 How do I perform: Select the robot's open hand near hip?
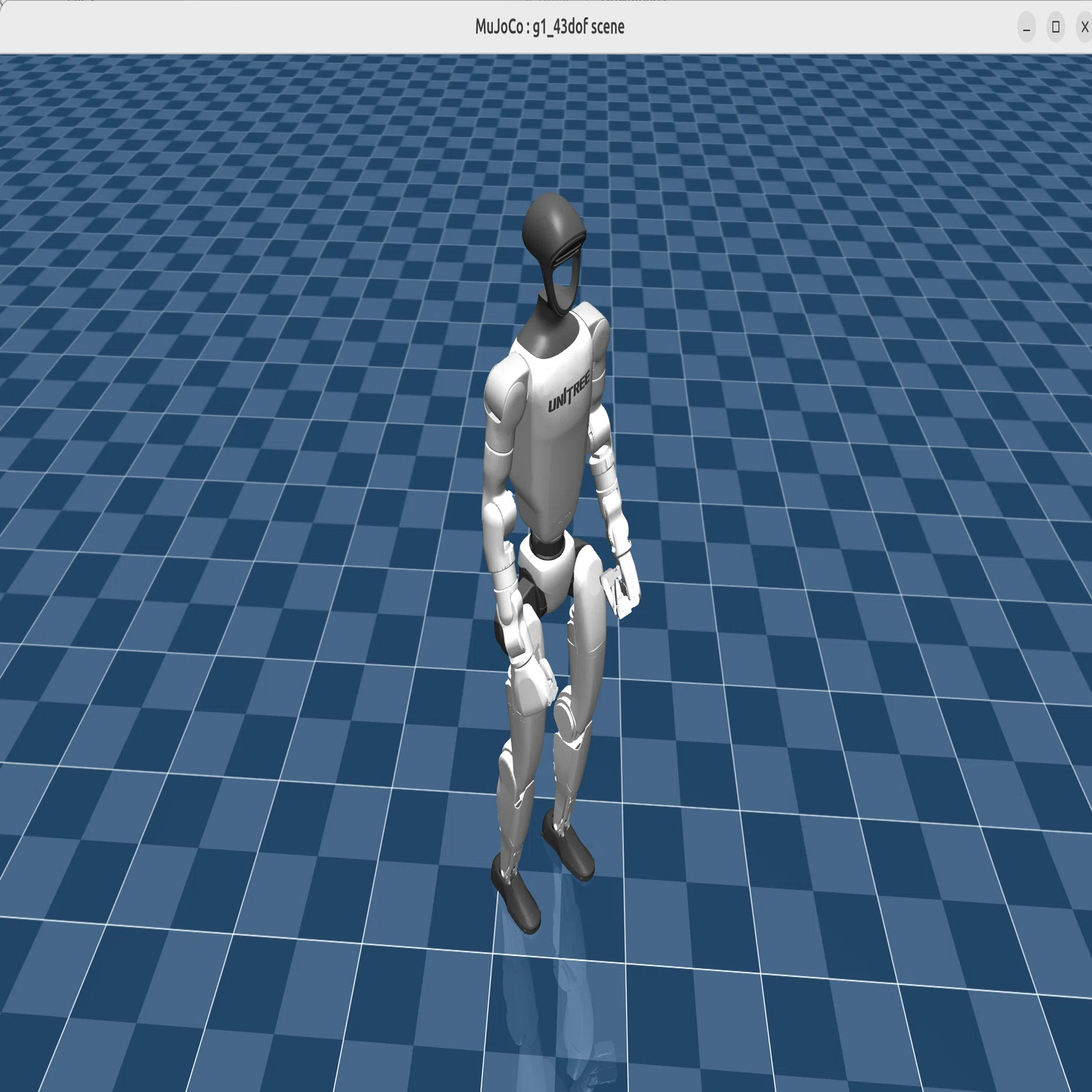(621, 586)
